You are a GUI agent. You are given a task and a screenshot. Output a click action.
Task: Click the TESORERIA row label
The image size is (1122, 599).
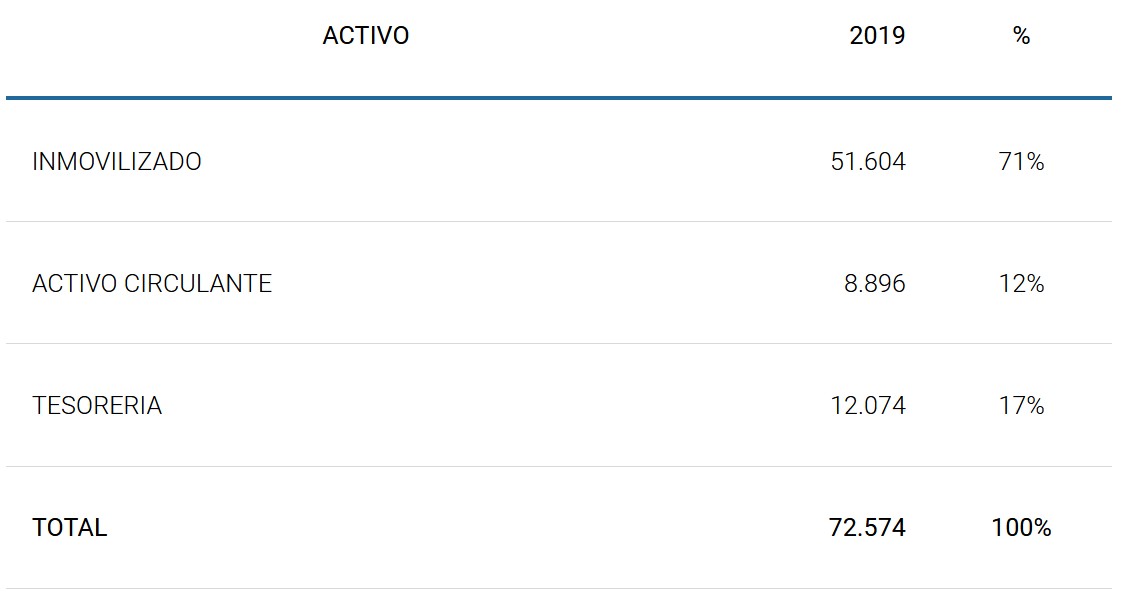pos(97,406)
